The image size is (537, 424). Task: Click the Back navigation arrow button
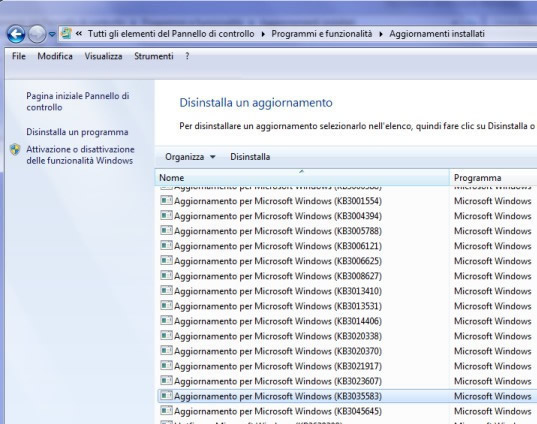pos(16,34)
